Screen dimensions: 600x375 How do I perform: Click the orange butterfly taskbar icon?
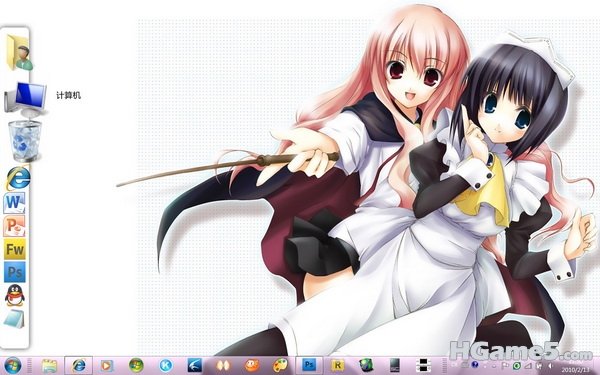point(223,365)
